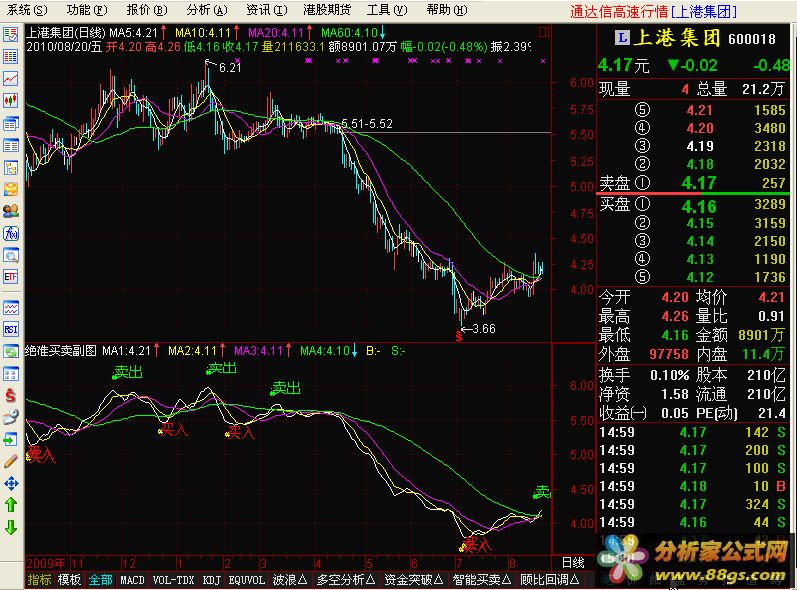Click the 5.51-5.52 price line label
This screenshot has width=797, height=590.
(367, 123)
